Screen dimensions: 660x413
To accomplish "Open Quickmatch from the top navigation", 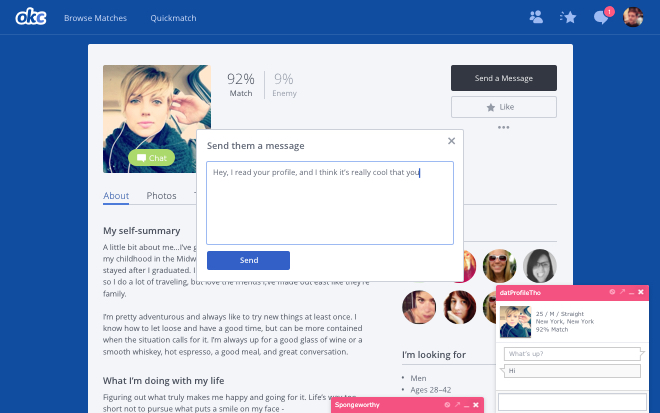I will click(x=173, y=18).
